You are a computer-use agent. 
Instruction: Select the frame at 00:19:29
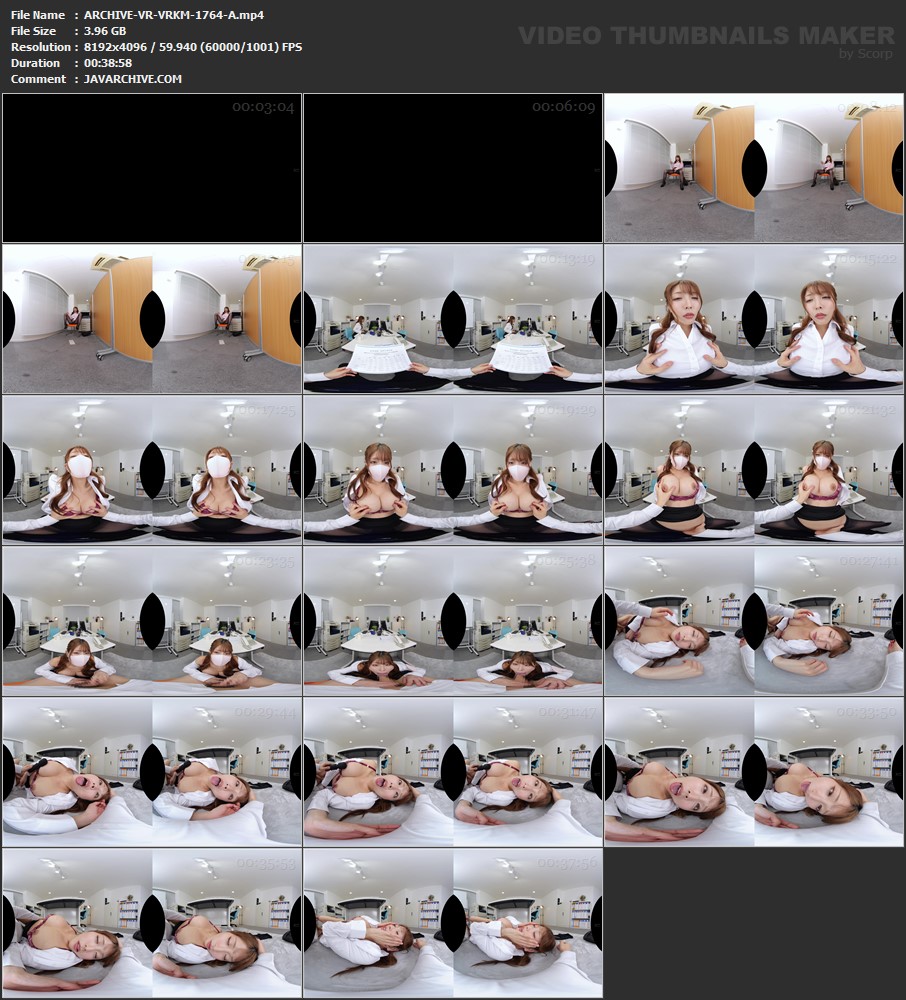[x=453, y=470]
